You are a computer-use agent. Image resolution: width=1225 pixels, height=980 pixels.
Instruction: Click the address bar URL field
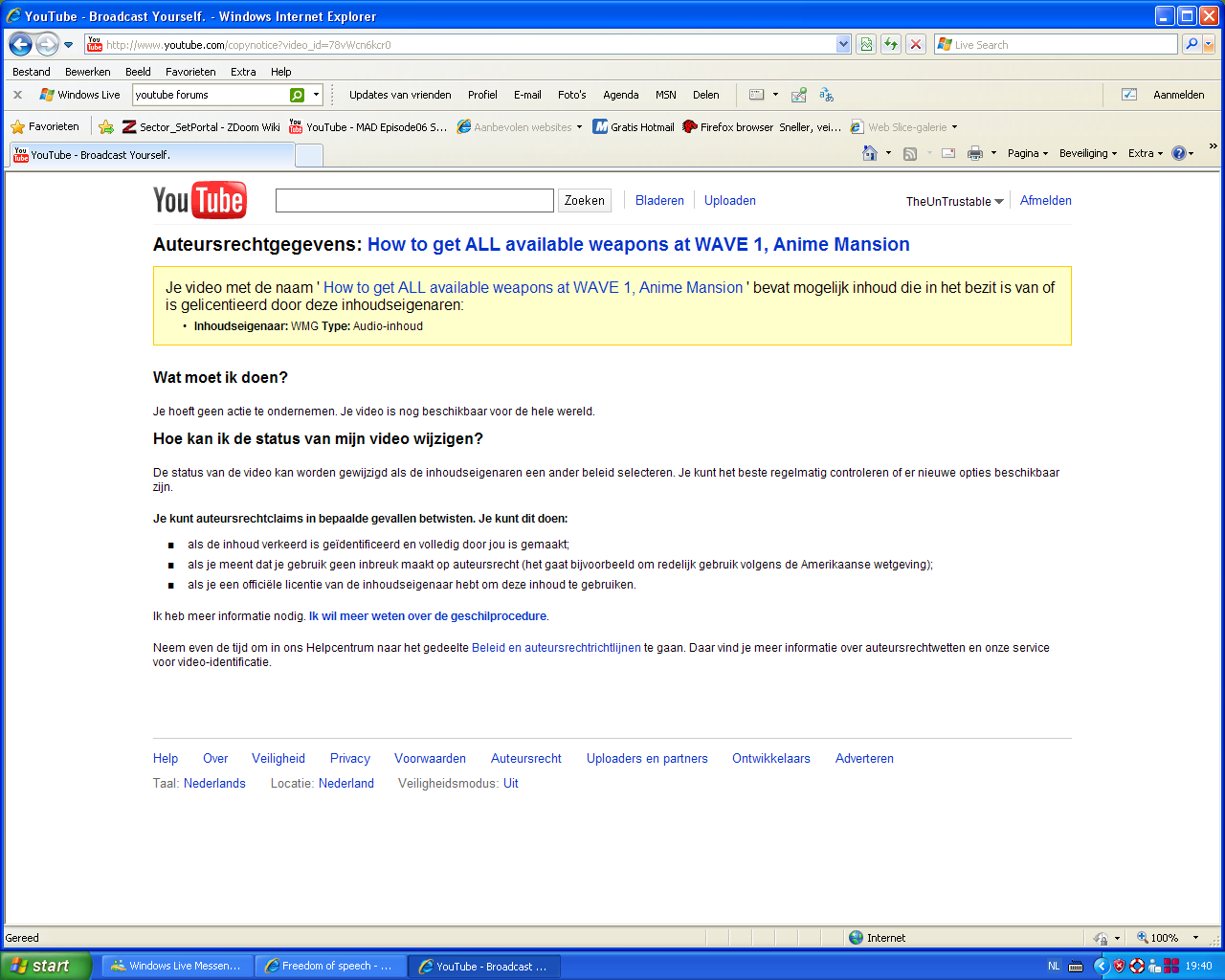pyautogui.click(x=460, y=44)
